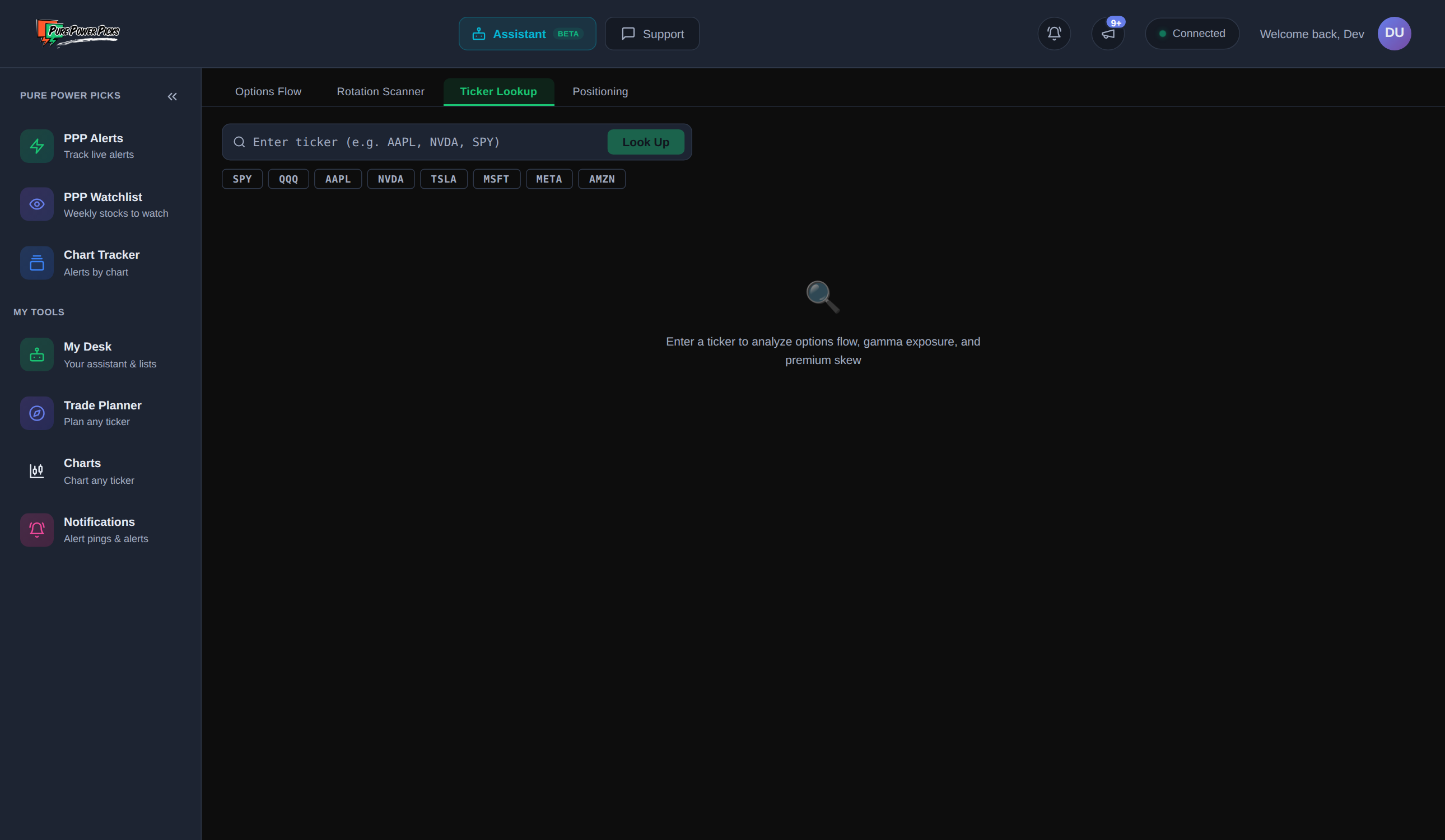Open the notification bell in header
This screenshot has width=1445, height=840.
tap(1054, 34)
